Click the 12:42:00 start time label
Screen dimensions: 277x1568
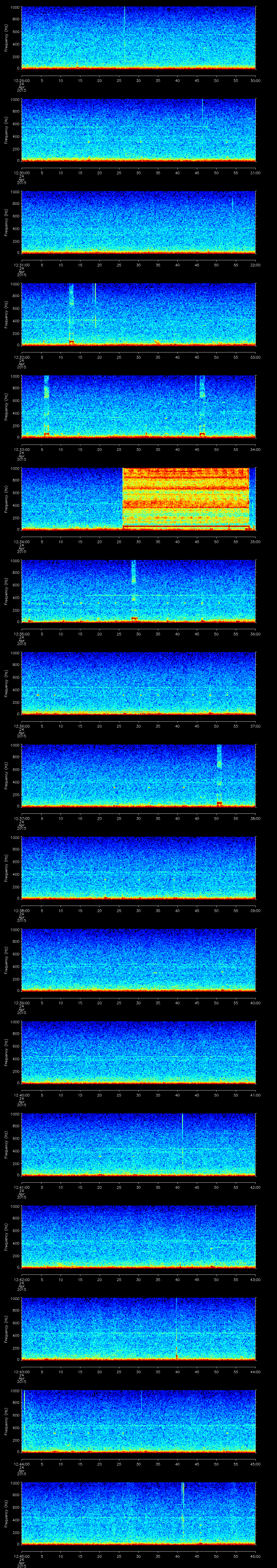click(x=21, y=1279)
